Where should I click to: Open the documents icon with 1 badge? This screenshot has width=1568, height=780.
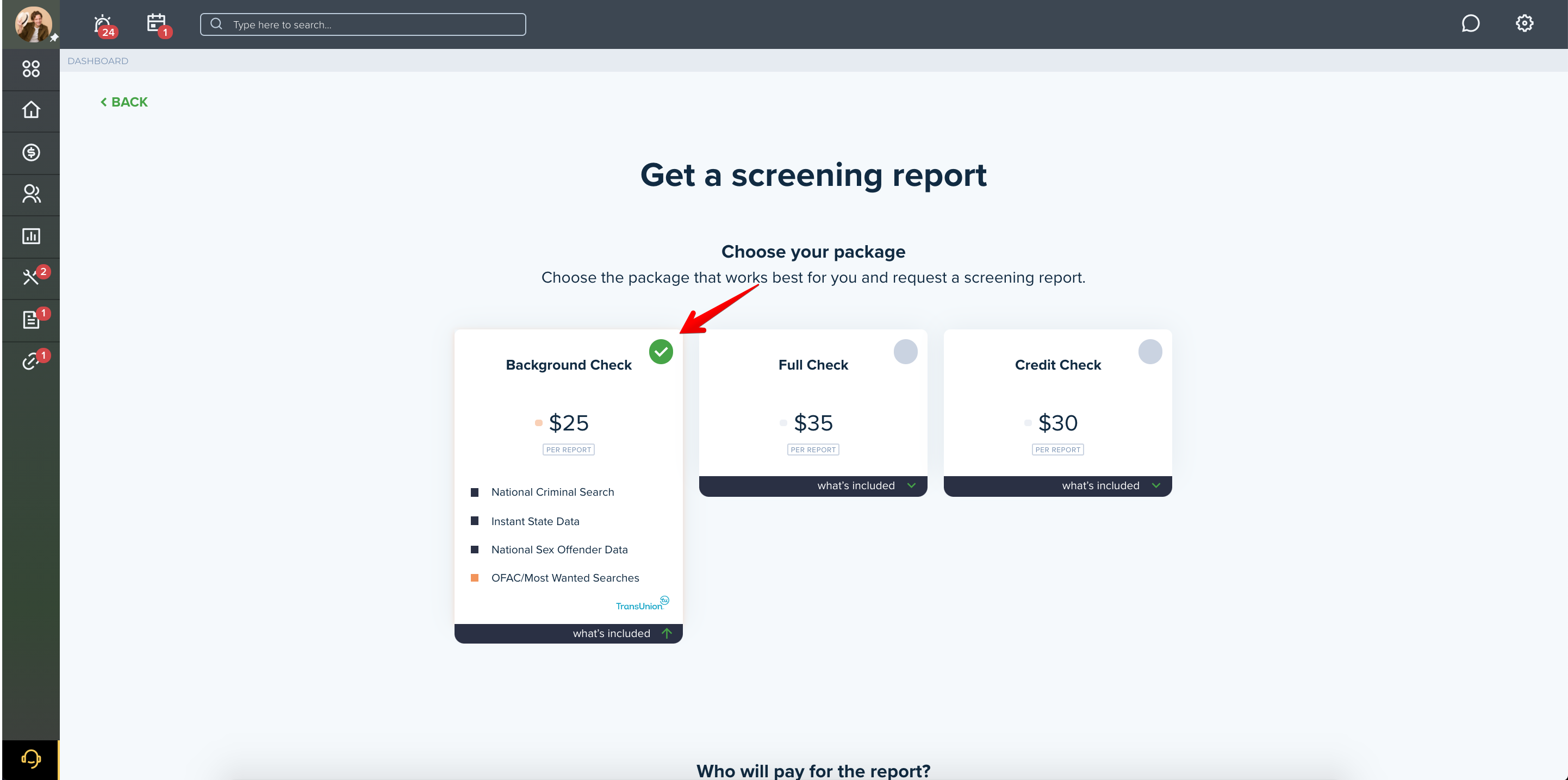[x=31, y=320]
